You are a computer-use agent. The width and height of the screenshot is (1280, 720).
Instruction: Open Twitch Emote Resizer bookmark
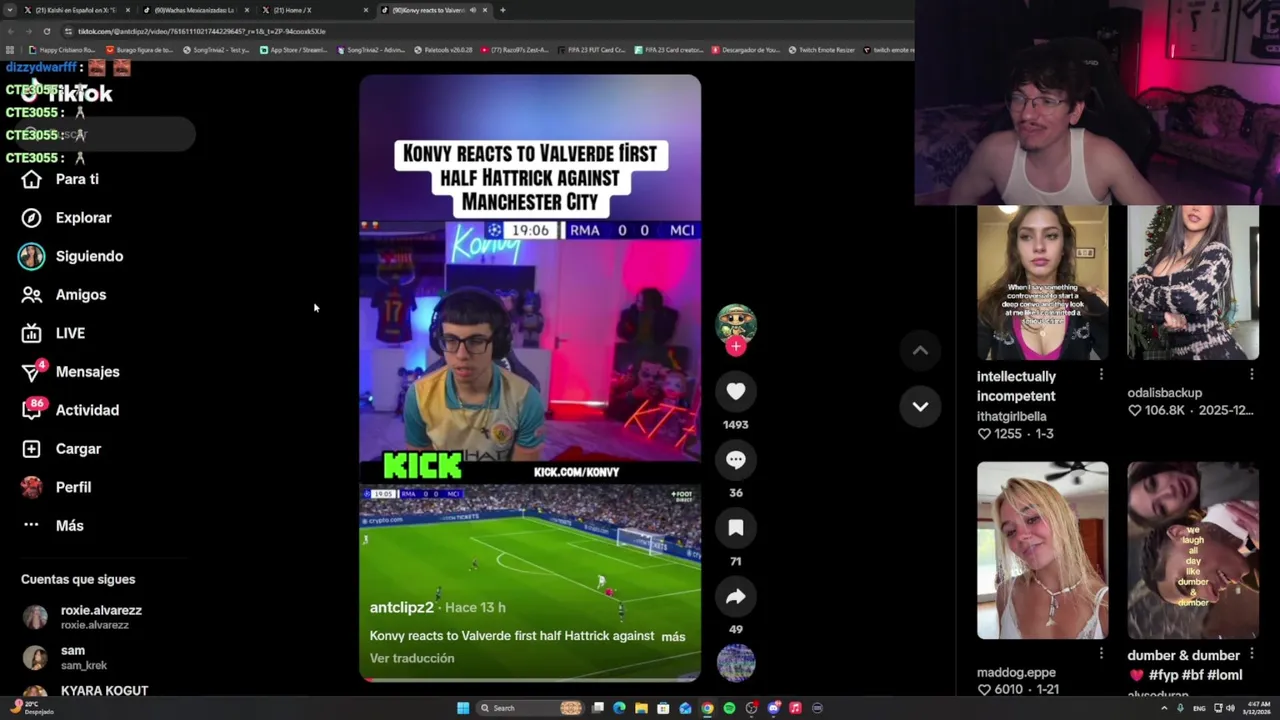[x=821, y=50]
